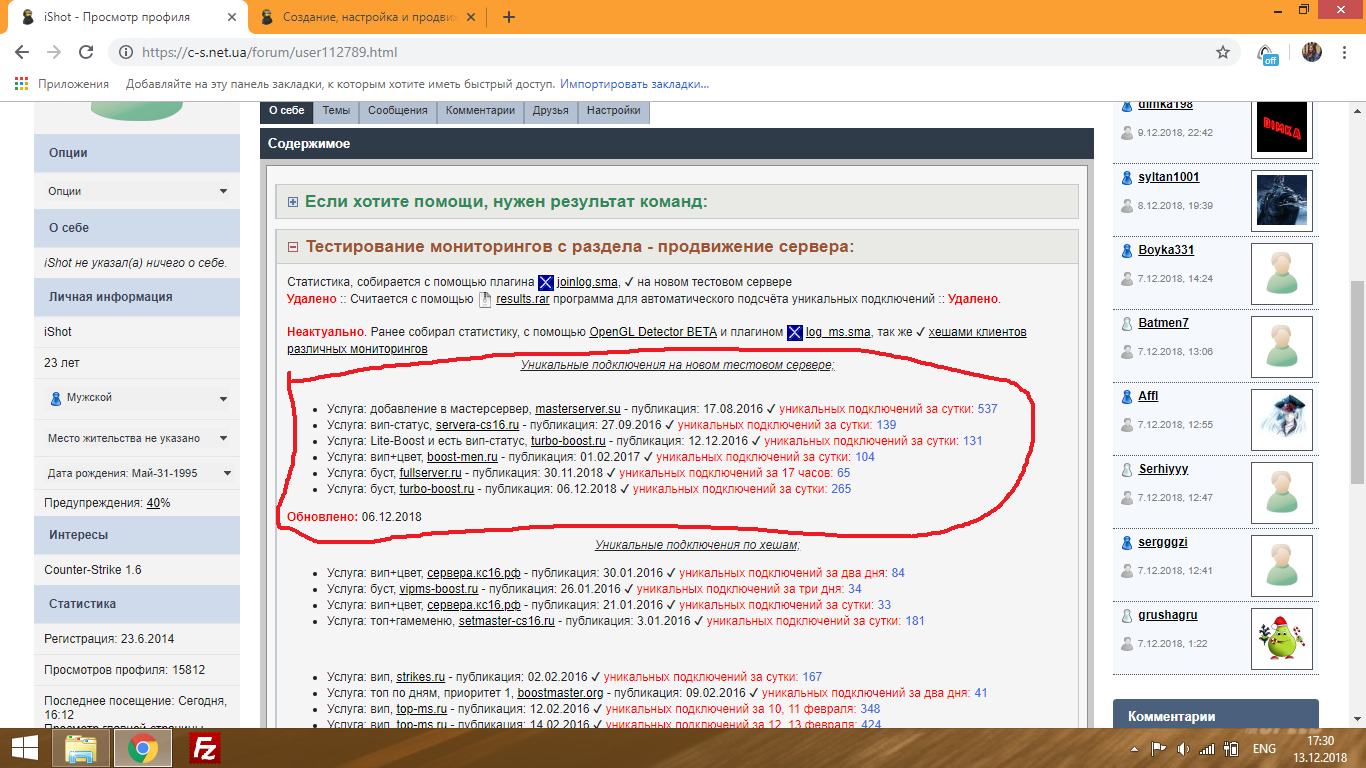
Task: Open the setmaster-cs16.ru link
Action: 506,621
